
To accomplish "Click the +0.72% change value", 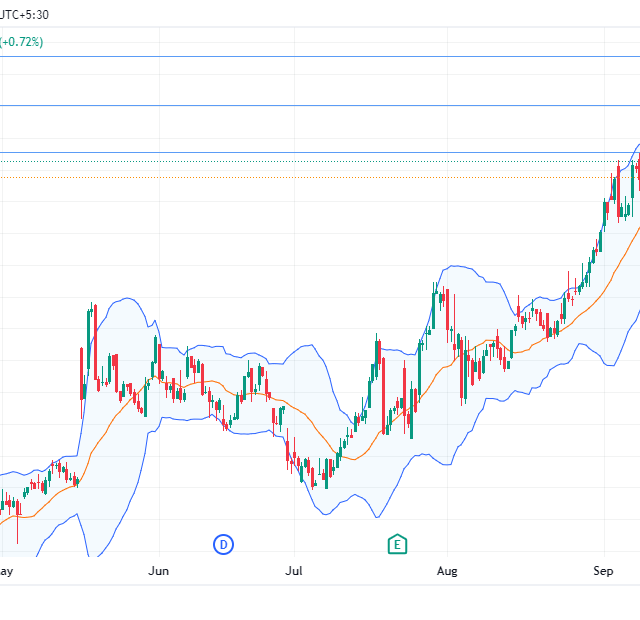I will pos(21,42).
